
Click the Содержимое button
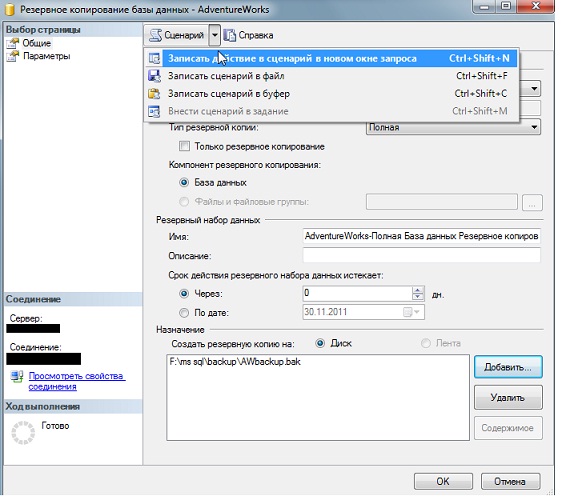pyautogui.click(x=508, y=428)
